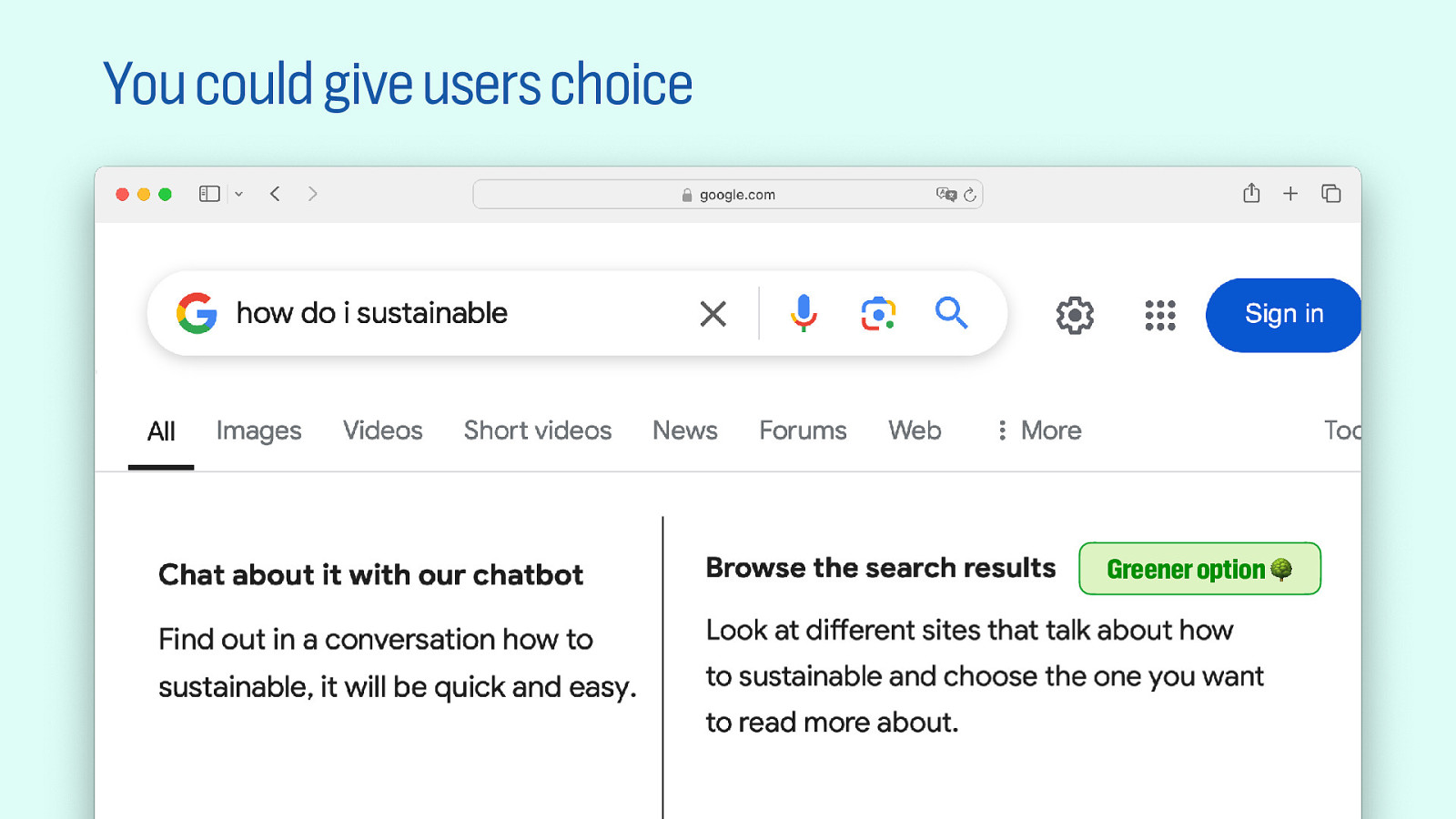1456x819 pixels.
Task: Clear the search query with the X
Action: (x=713, y=314)
